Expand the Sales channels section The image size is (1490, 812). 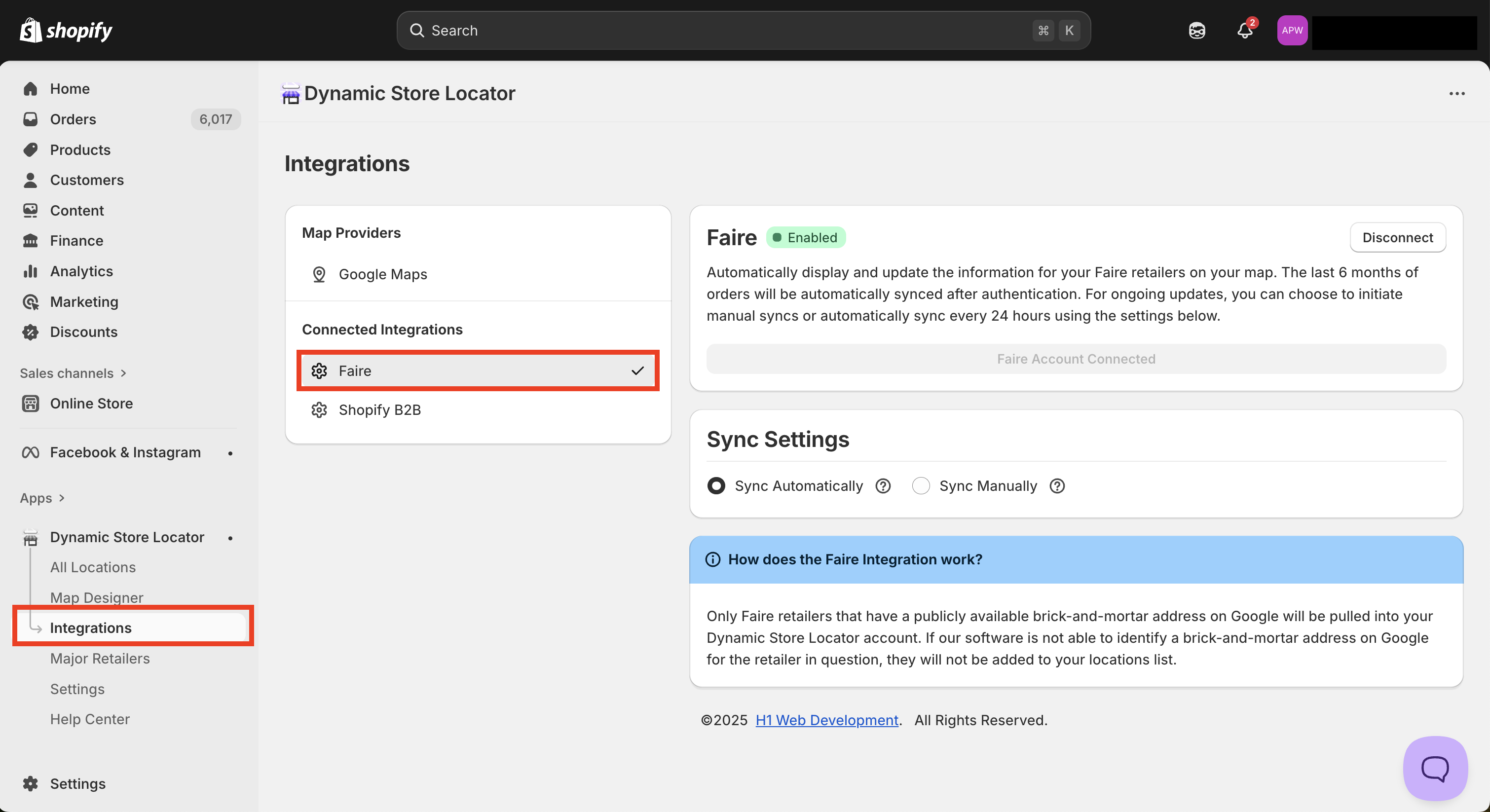coord(73,373)
